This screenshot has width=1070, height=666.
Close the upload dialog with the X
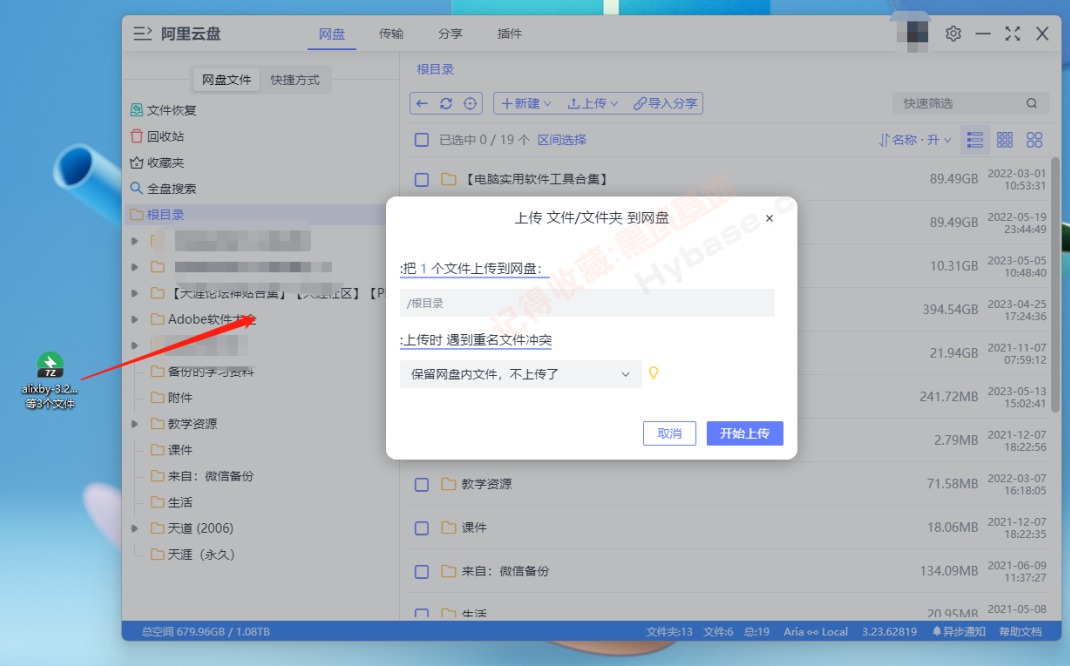coord(769,218)
